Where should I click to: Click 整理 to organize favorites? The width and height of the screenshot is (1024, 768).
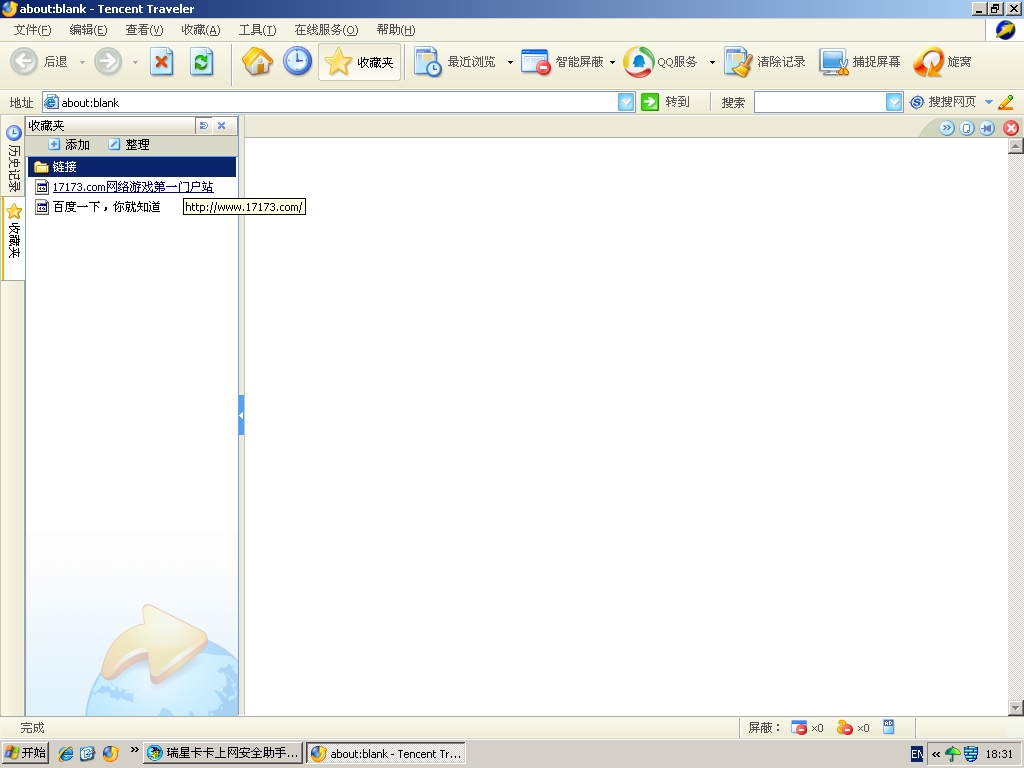tap(129, 145)
